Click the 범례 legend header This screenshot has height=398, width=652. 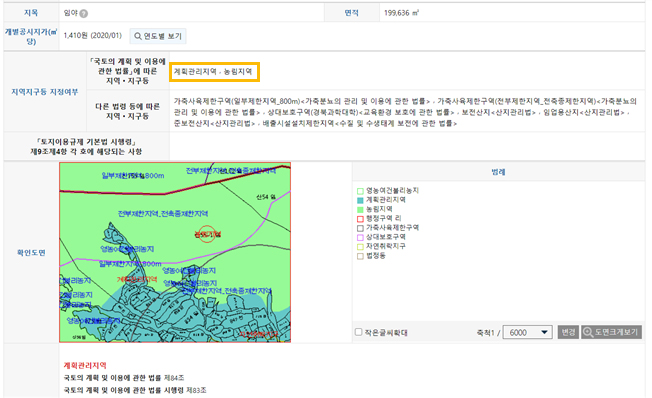[498, 172]
